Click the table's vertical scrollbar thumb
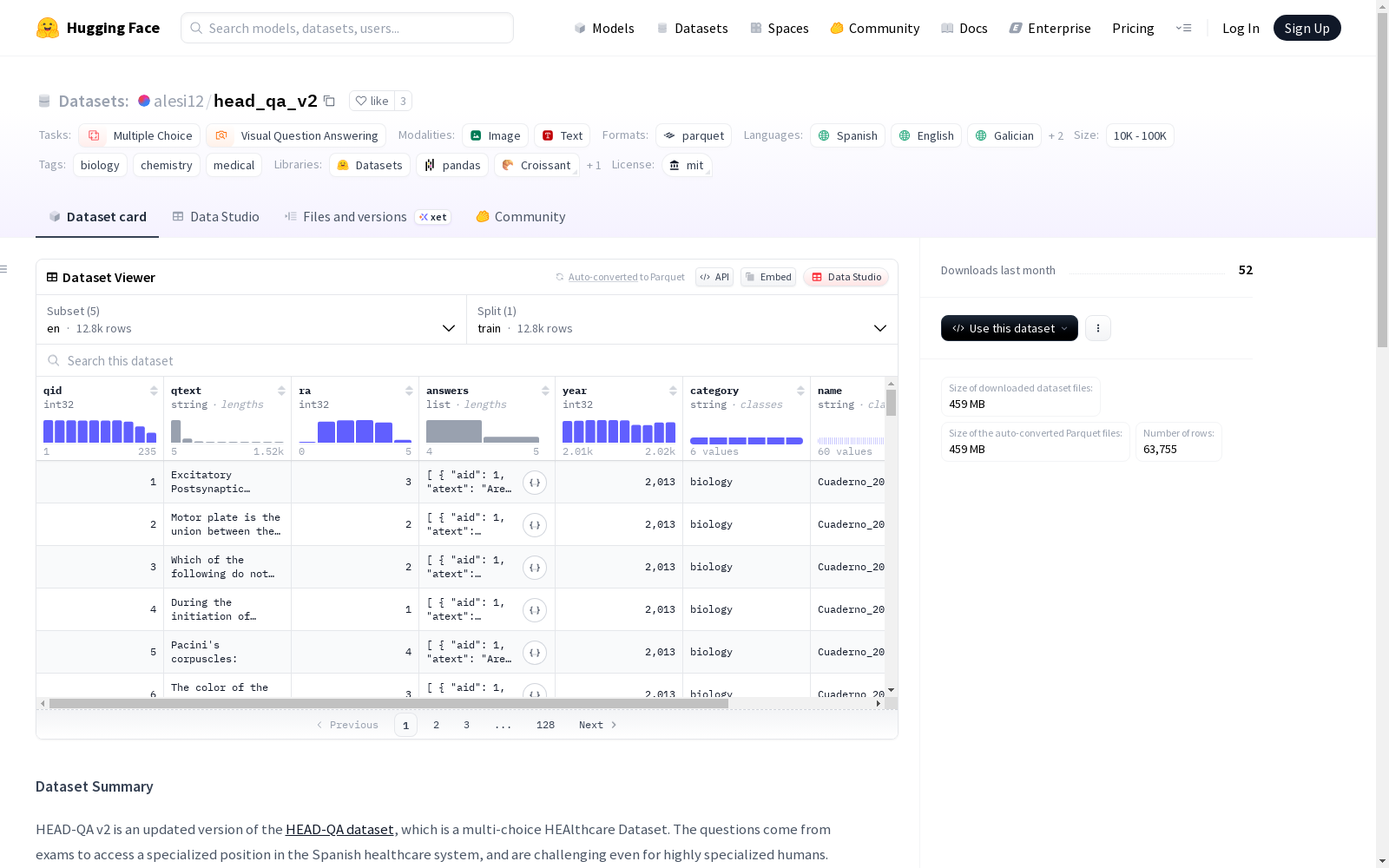The height and width of the screenshot is (868, 1389). [891, 403]
